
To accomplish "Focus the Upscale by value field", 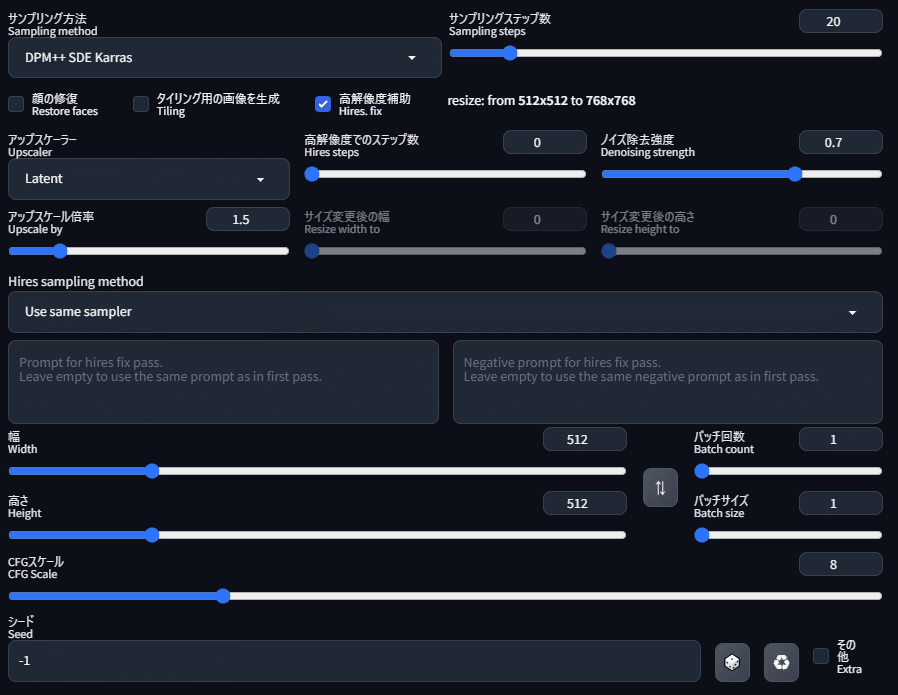I will [248, 219].
